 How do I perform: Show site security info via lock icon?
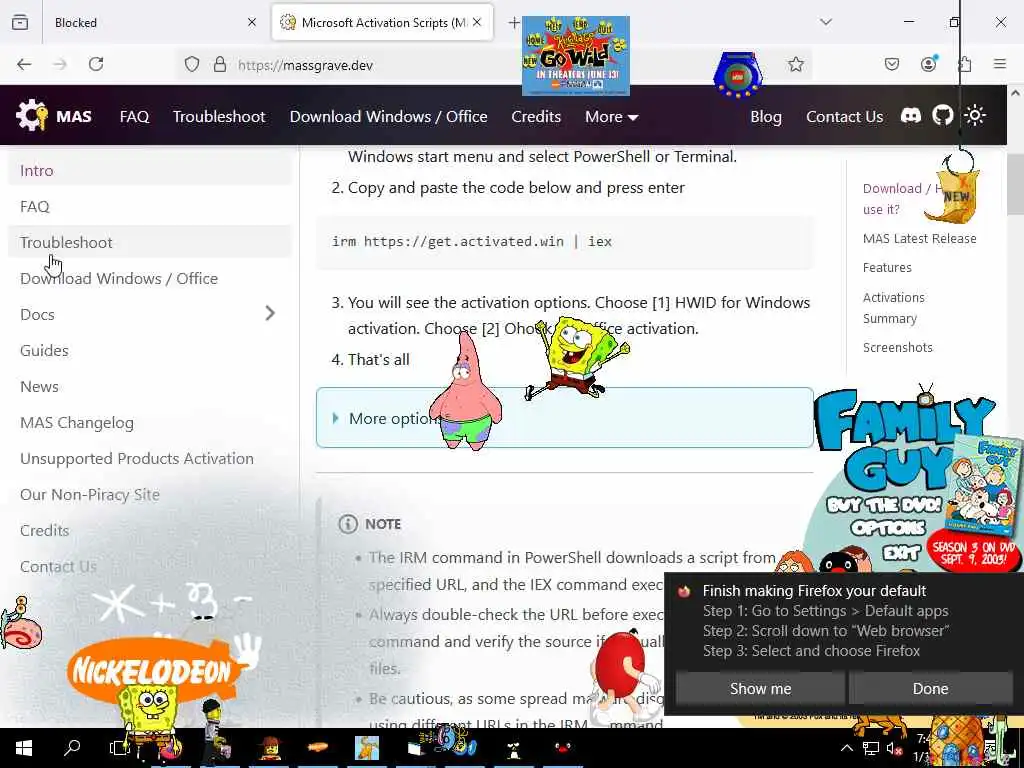pos(220,64)
